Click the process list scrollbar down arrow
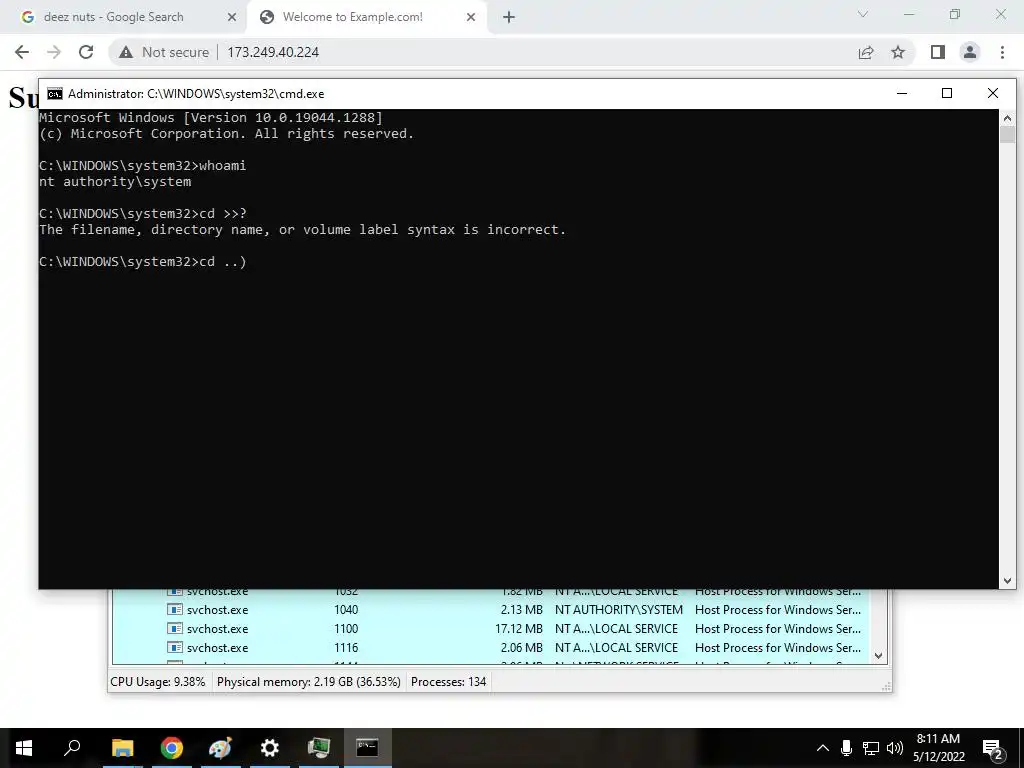 click(x=878, y=656)
